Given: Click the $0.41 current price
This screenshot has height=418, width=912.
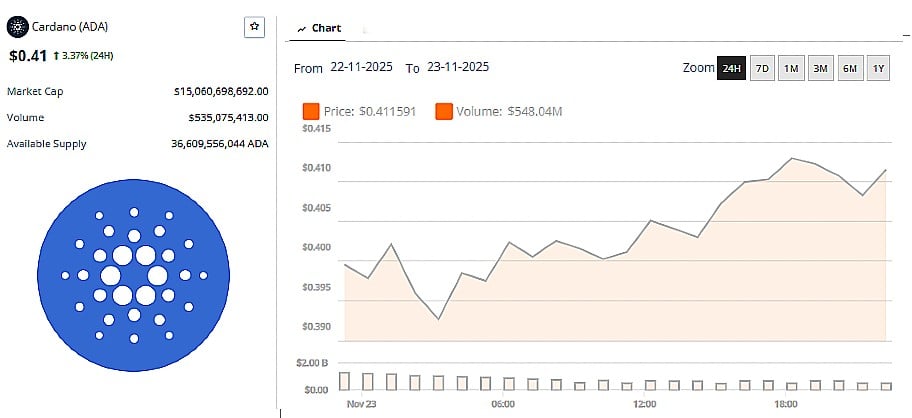Looking at the screenshot, I should tap(28, 56).
